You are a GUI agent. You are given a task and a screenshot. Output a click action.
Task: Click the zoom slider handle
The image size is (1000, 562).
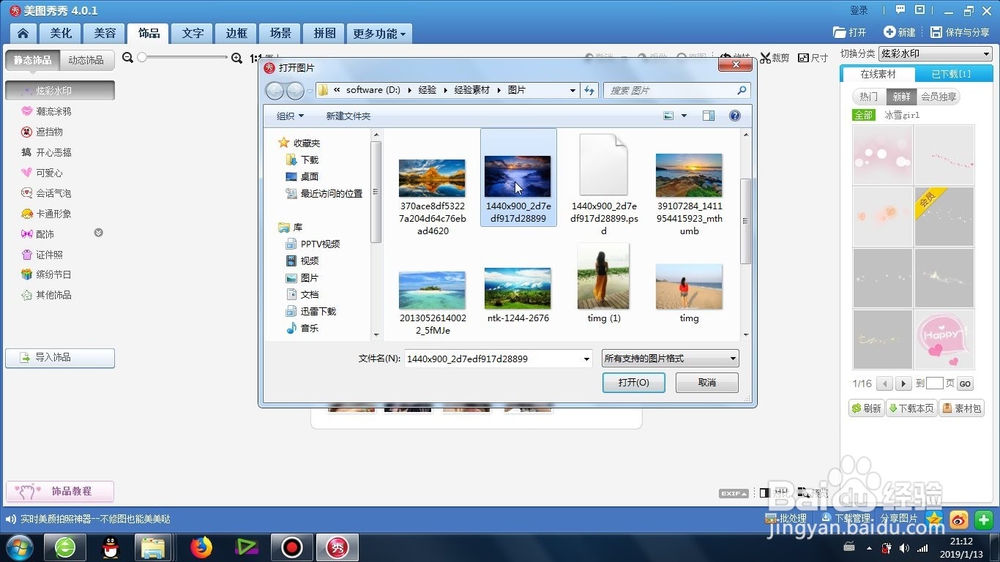pos(142,57)
